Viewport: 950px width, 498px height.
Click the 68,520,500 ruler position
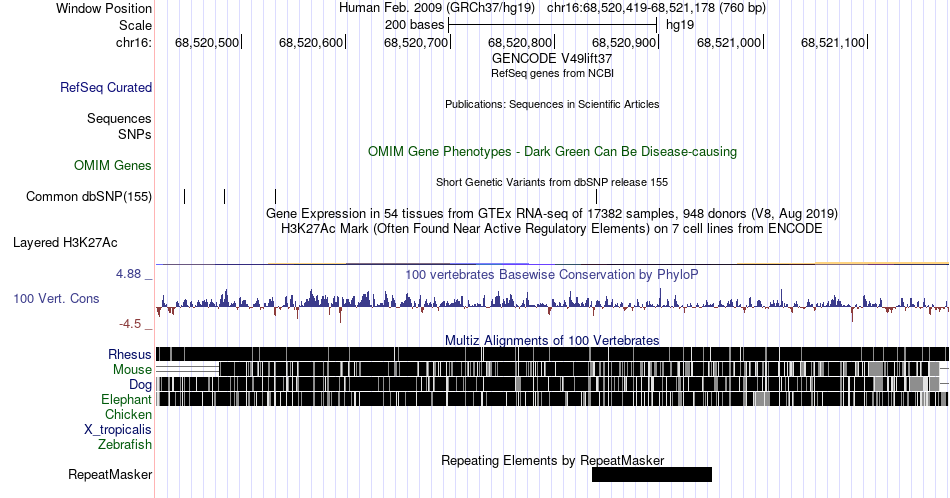207,42
